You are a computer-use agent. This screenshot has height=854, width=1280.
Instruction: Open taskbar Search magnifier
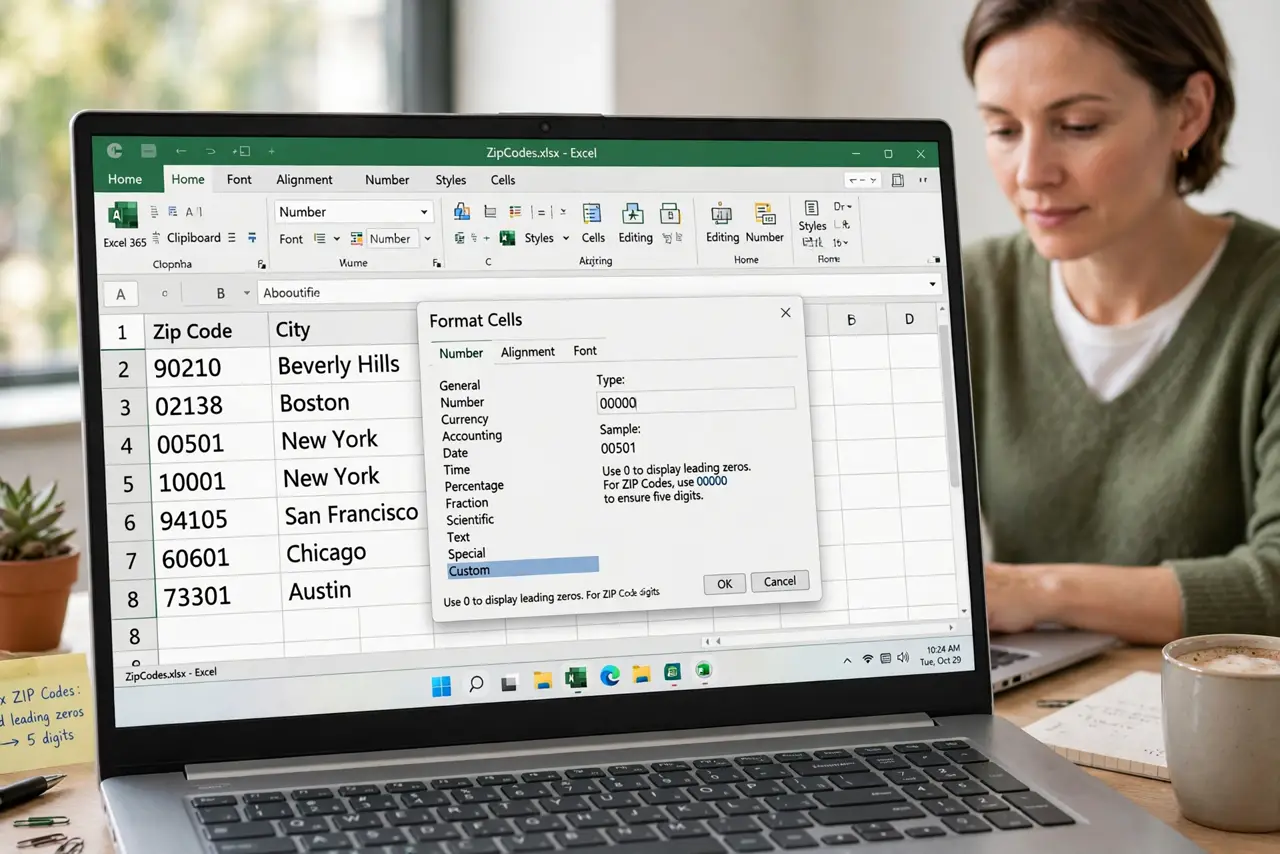(476, 683)
